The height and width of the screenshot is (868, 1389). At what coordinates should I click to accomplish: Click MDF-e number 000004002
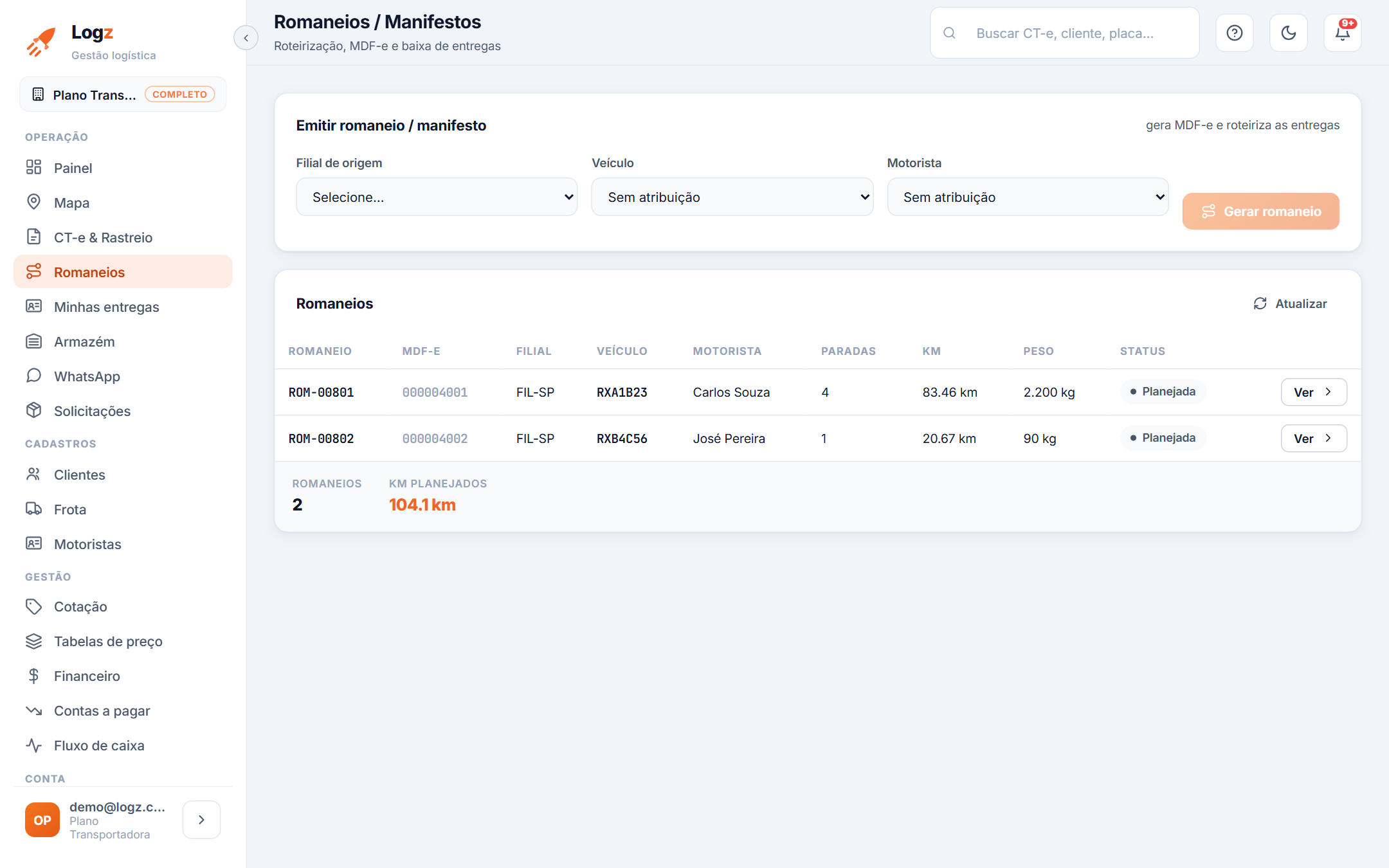point(435,439)
